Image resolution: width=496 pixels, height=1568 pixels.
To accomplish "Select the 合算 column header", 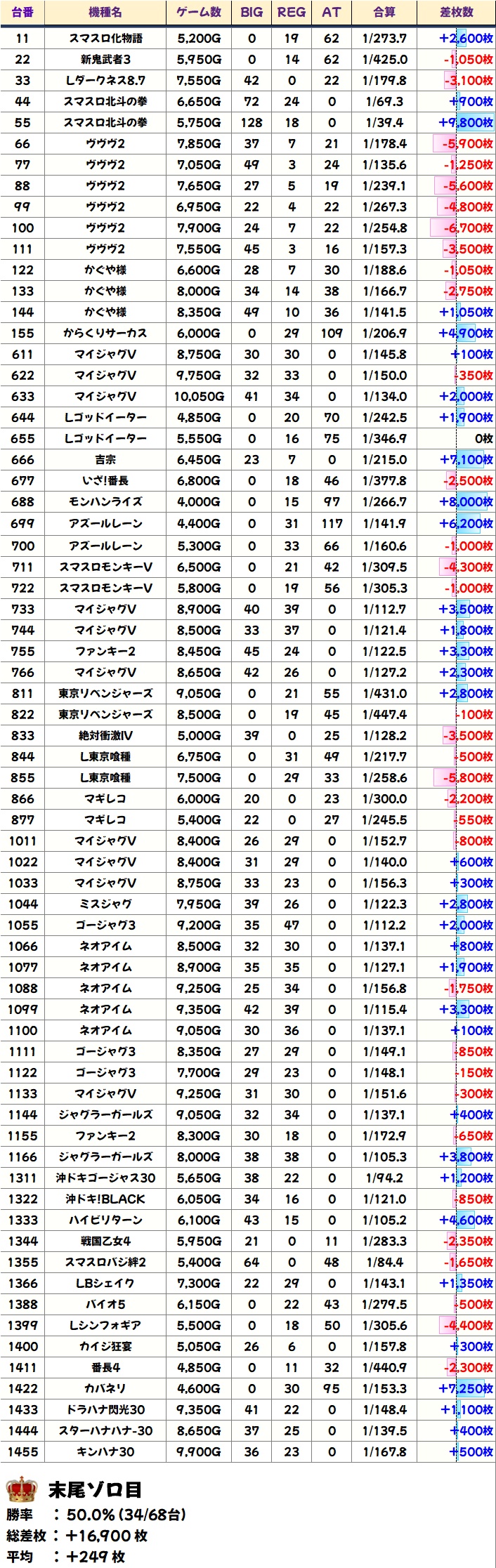I will [x=384, y=12].
